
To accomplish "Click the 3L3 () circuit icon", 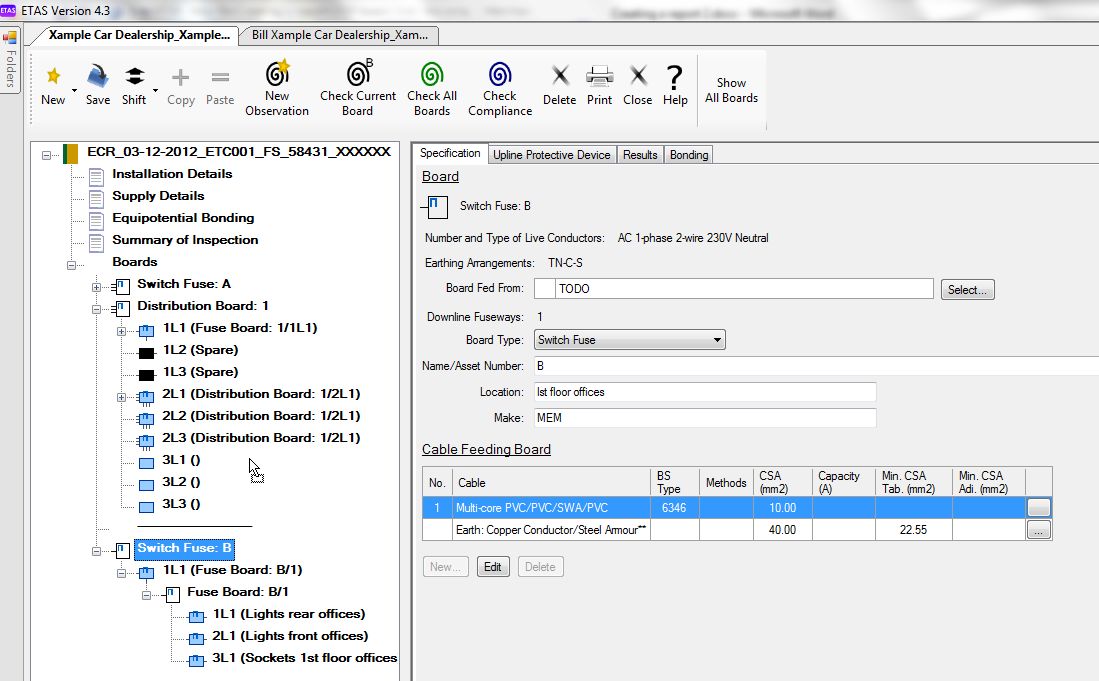I will tap(146, 507).
